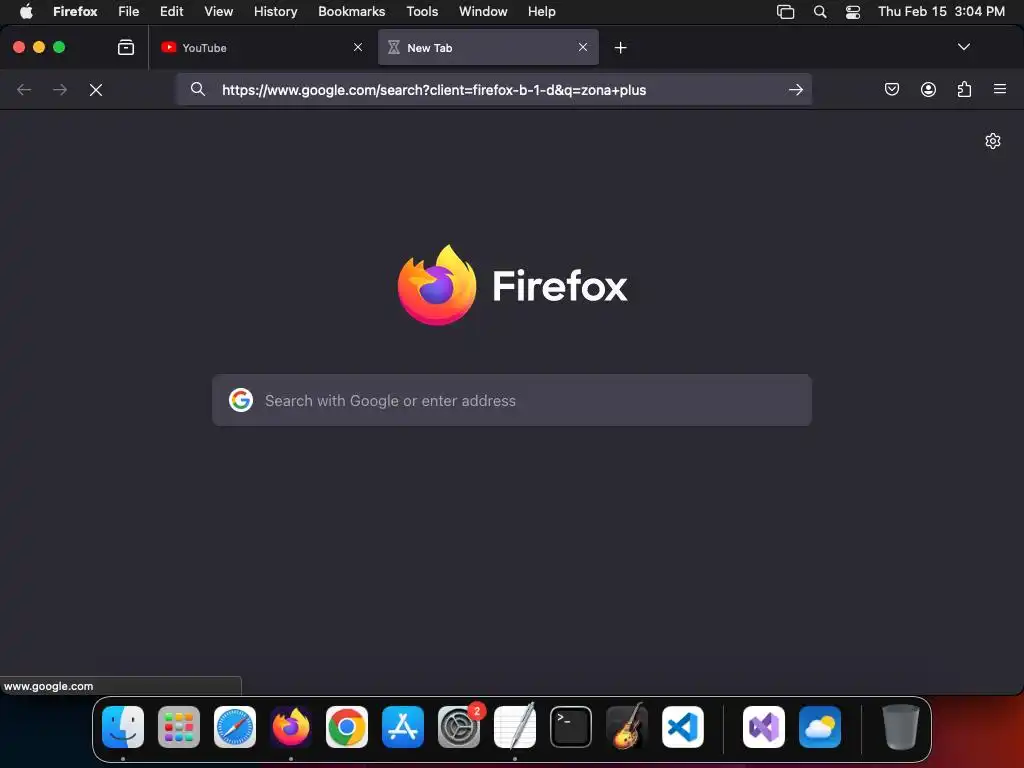This screenshot has height=768, width=1024.
Task: Expand the list all tabs chevron
Action: (964, 47)
